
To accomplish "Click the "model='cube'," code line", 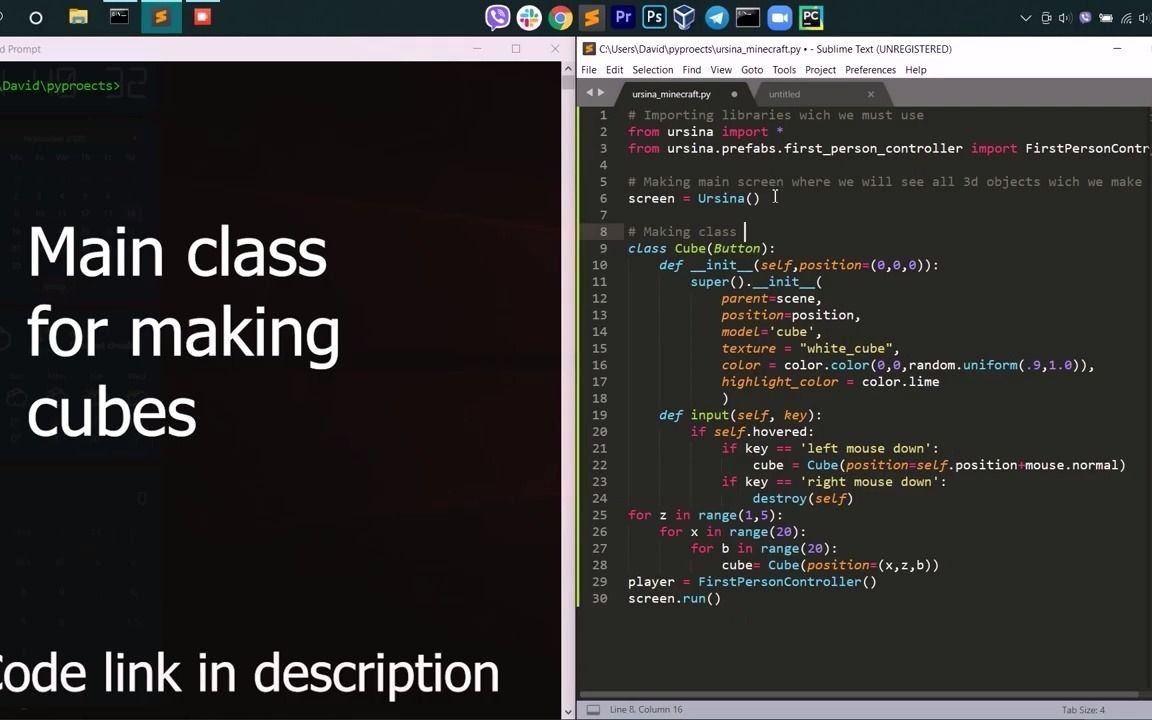I will click(771, 332).
